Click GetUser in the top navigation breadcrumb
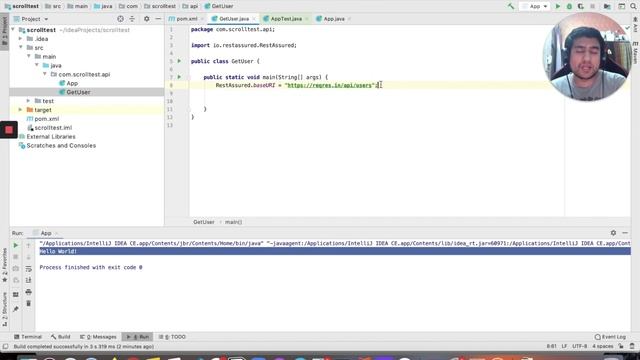 click(219, 6)
